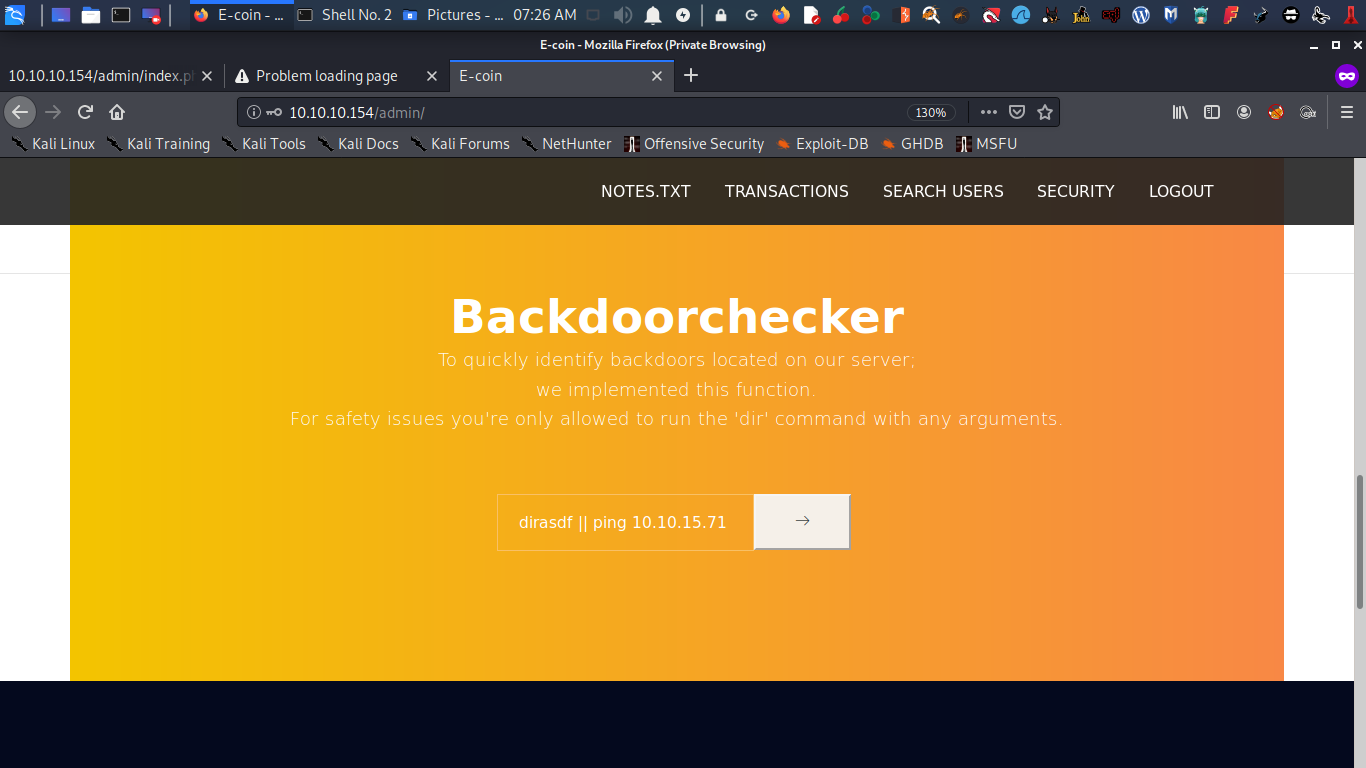Screen dimensions: 1366x768
Task: Open the Kali Linux bookmark
Action: pyautogui.click(x=53, y=144)
